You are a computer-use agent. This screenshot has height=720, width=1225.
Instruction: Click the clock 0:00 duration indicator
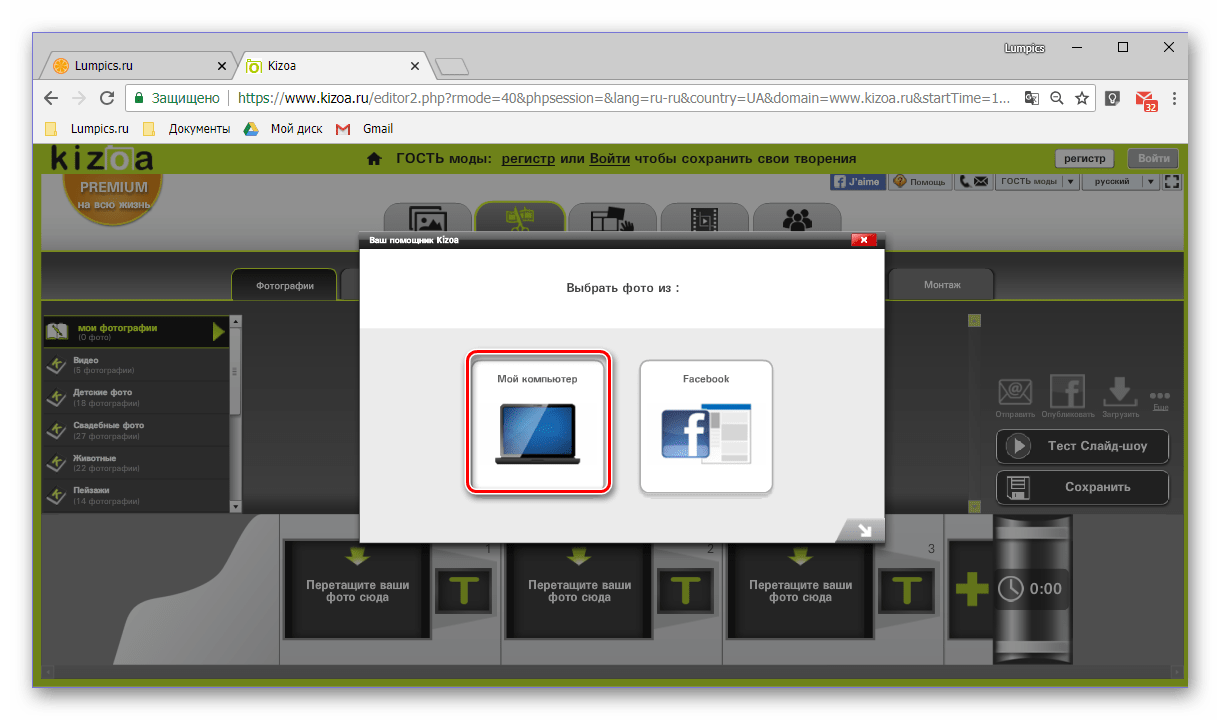pyautogui.click(x=1031, y=589)
